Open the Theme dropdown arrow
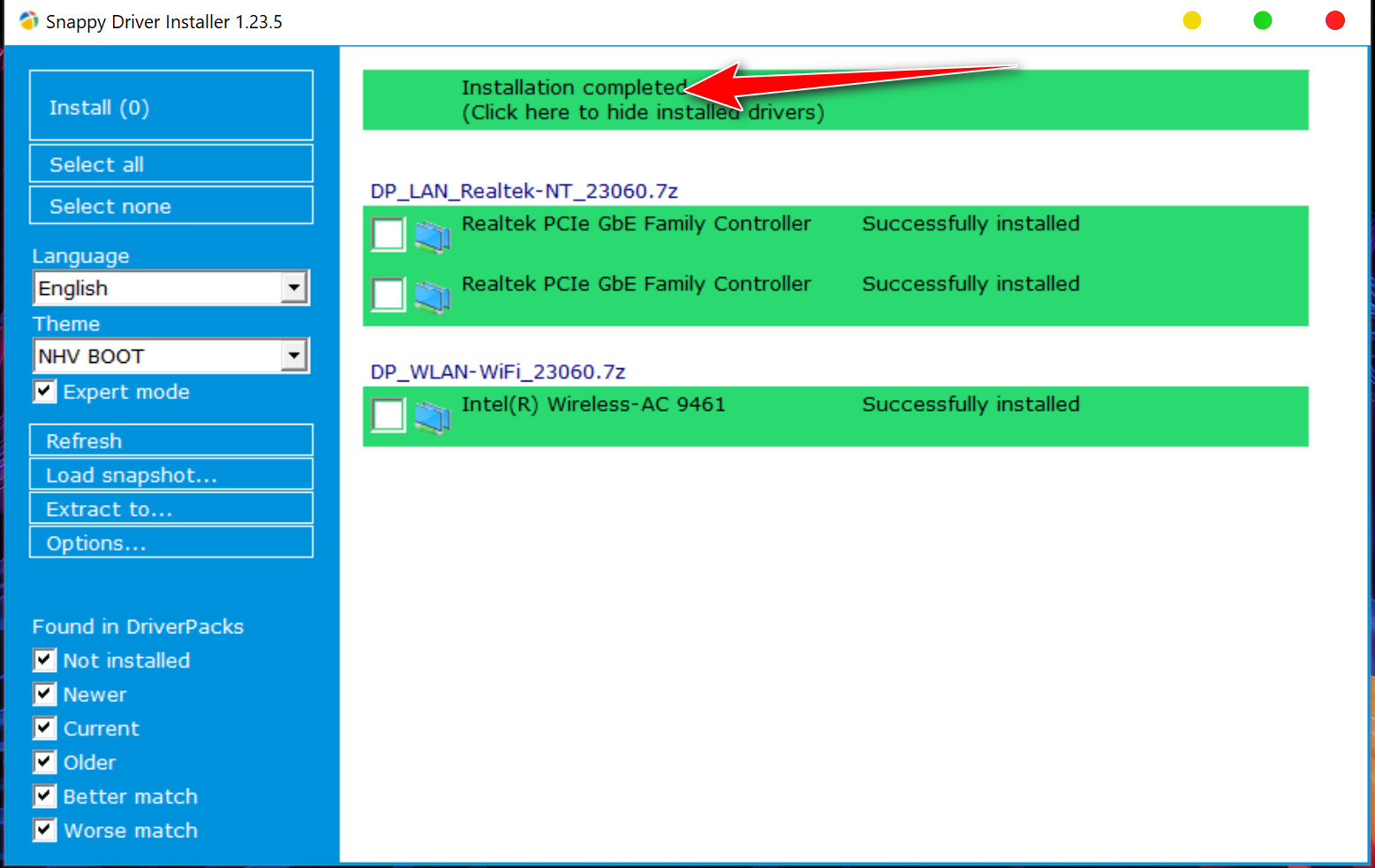This screenshot has width=1375, height=868. 294,356
